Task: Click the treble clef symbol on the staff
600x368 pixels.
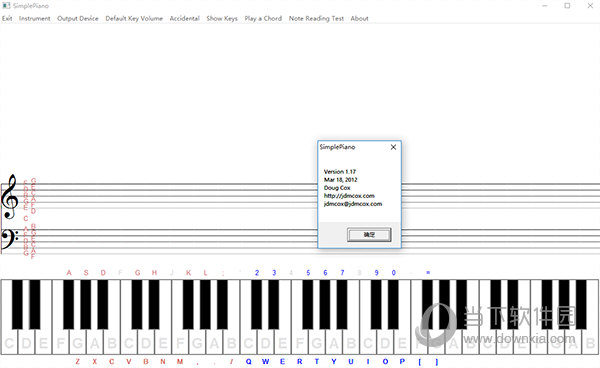Action: tap(10, 196)
